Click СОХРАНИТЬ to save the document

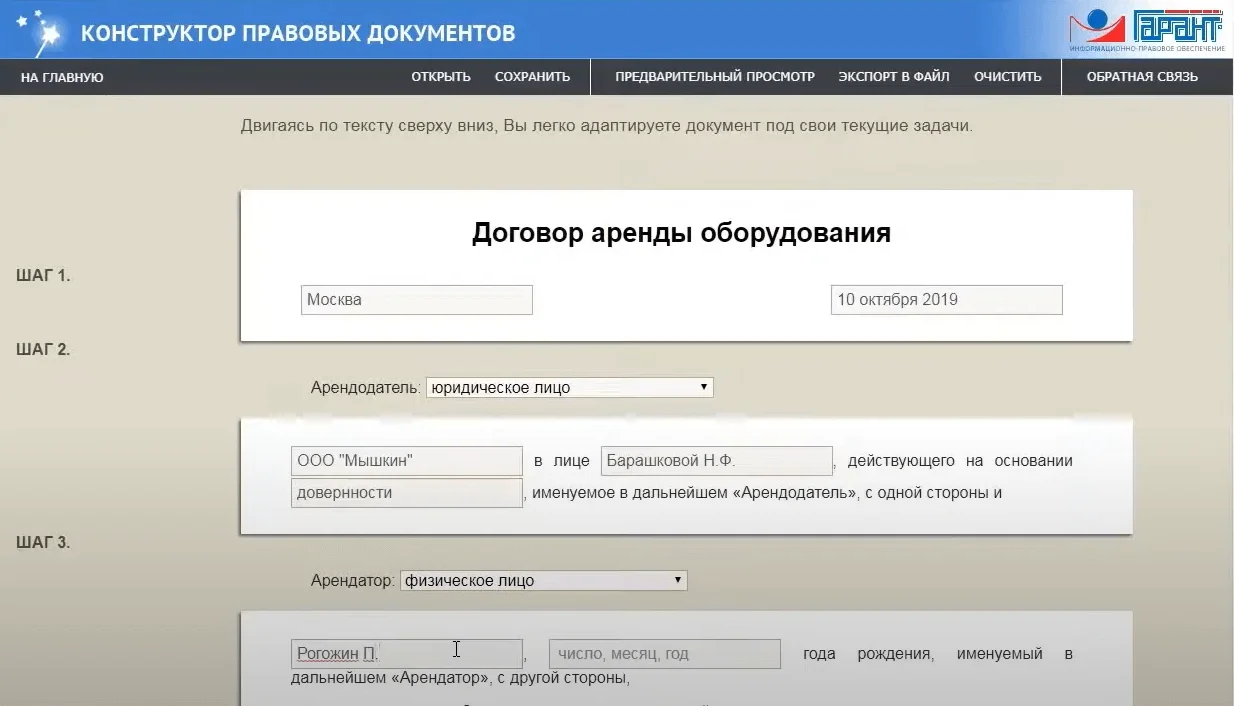pos(532,77)
